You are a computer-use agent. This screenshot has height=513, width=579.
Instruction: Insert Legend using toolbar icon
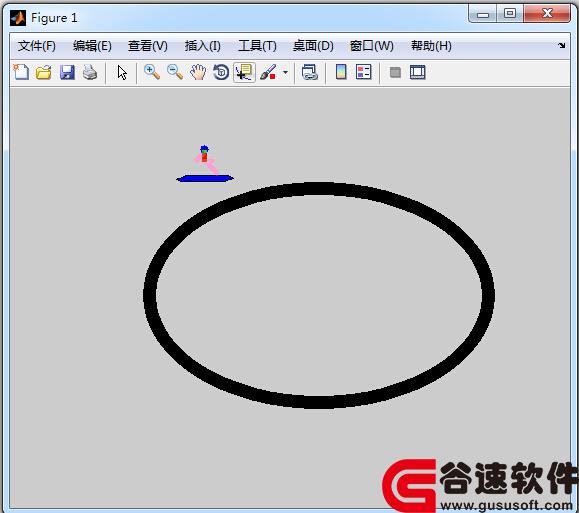363,72
